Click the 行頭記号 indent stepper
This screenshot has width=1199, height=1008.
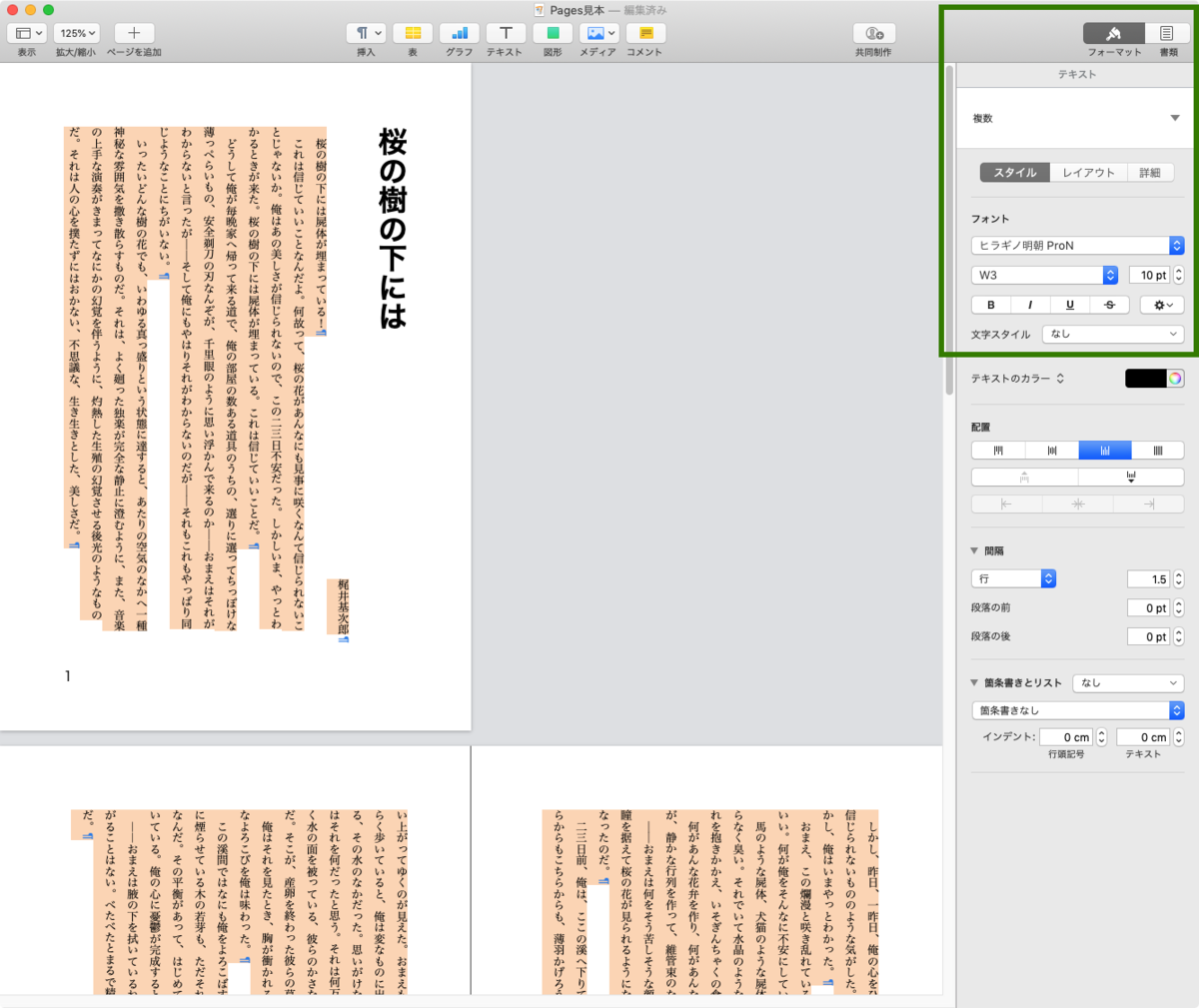coord(1102,737)
